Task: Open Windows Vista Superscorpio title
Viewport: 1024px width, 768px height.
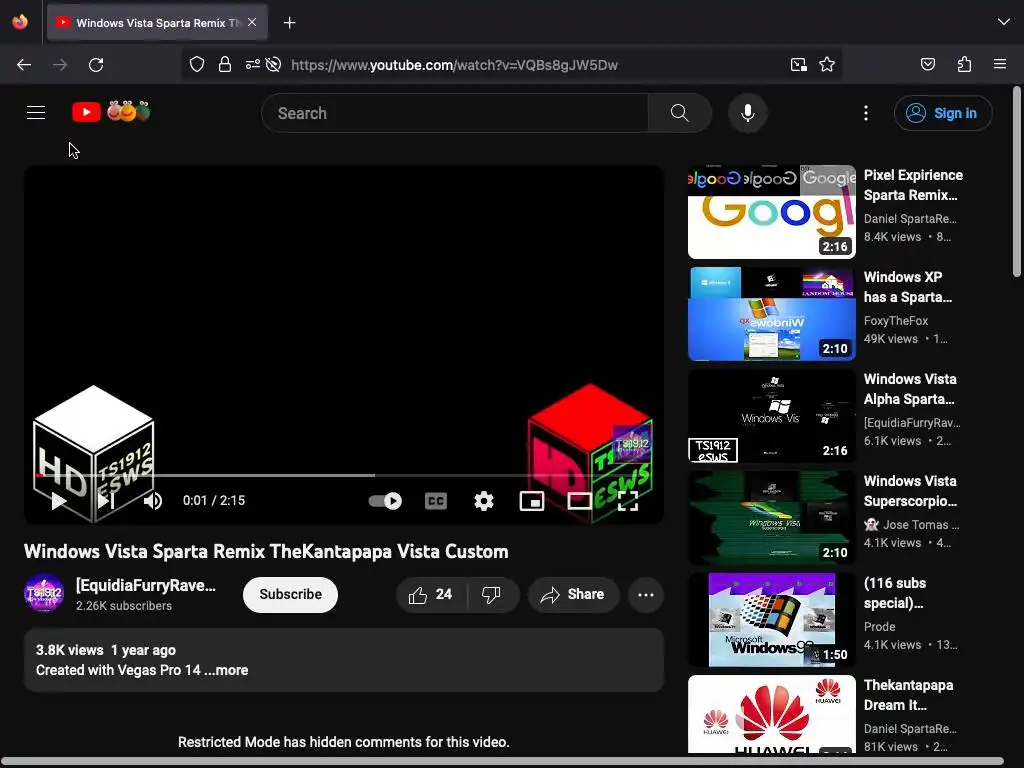Action: click(x=910, y=491)
